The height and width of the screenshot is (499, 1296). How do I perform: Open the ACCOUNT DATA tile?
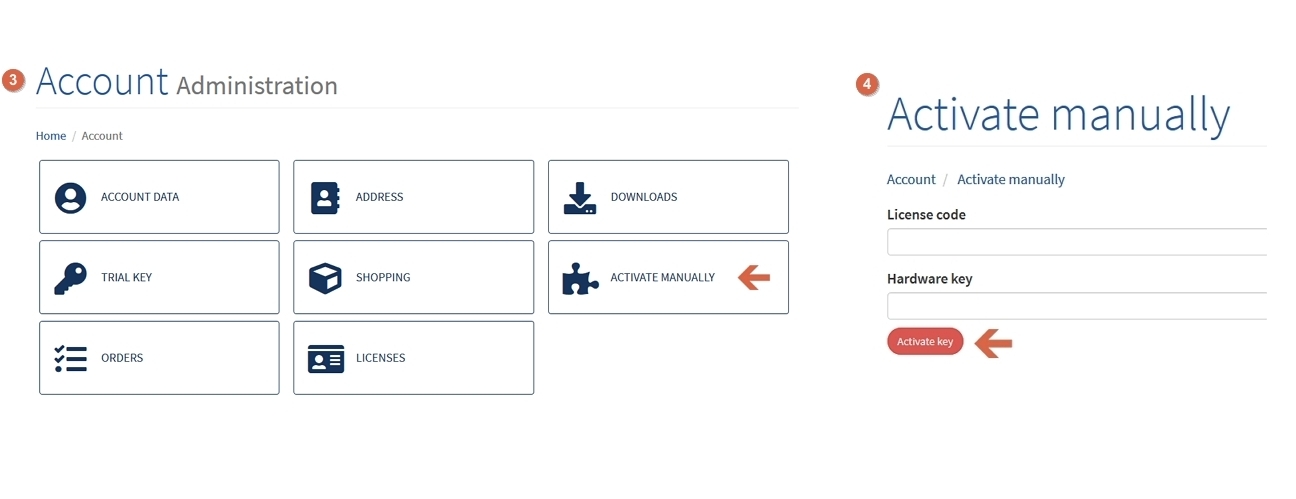click(159, 197)
